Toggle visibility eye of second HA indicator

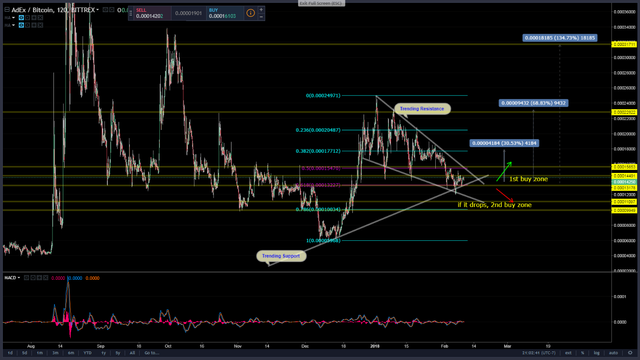point(21,25)
